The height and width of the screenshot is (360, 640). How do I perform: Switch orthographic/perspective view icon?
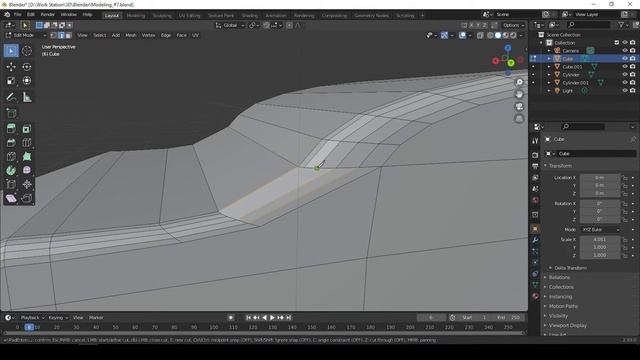point(519,119)
